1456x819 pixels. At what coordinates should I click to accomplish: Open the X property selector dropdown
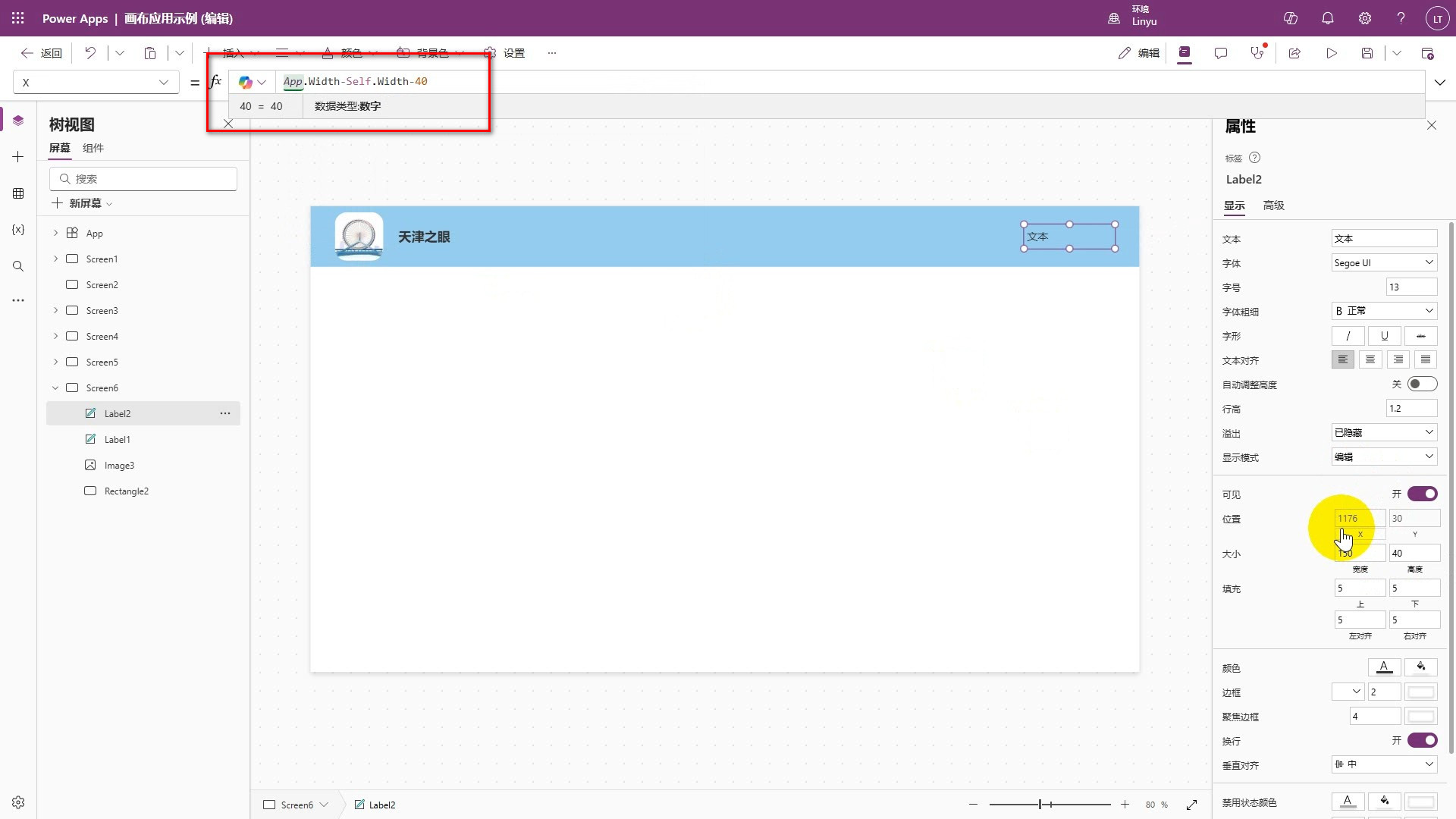[96, 82]
